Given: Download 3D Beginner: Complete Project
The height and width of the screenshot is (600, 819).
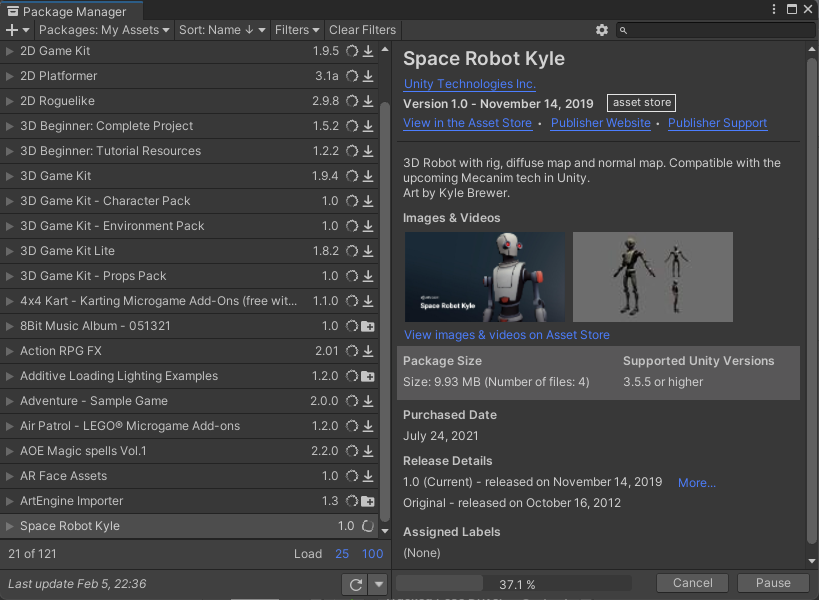Looking at the screenshot, I should pos(368,126).
